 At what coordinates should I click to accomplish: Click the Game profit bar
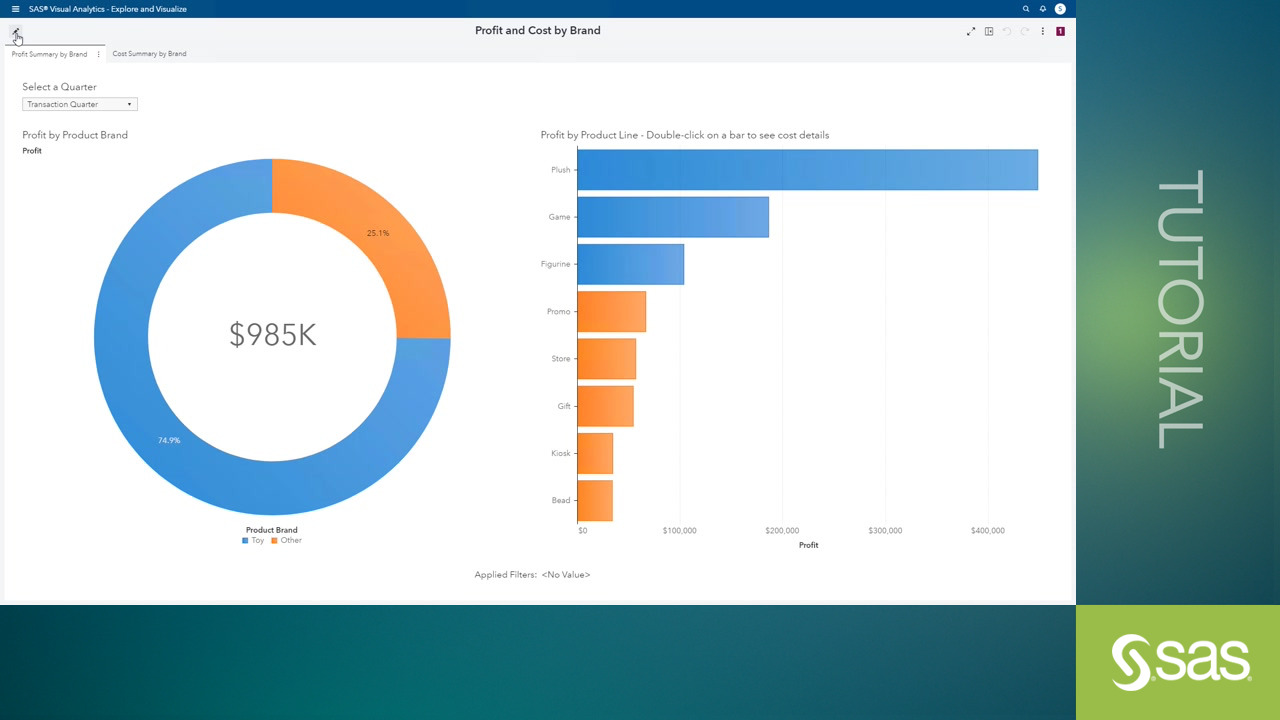672,217
